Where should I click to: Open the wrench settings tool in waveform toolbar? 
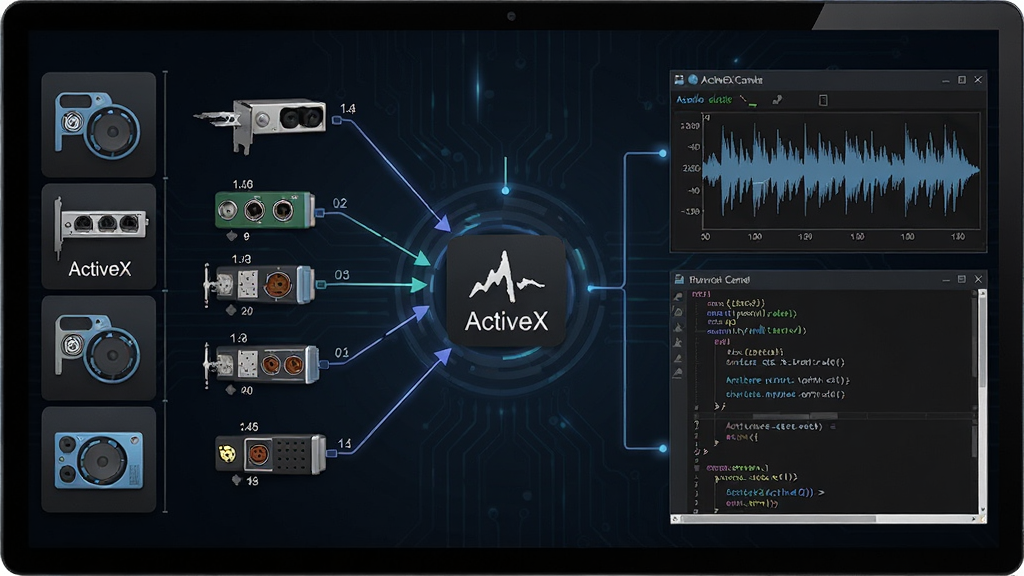coord(777,100)
